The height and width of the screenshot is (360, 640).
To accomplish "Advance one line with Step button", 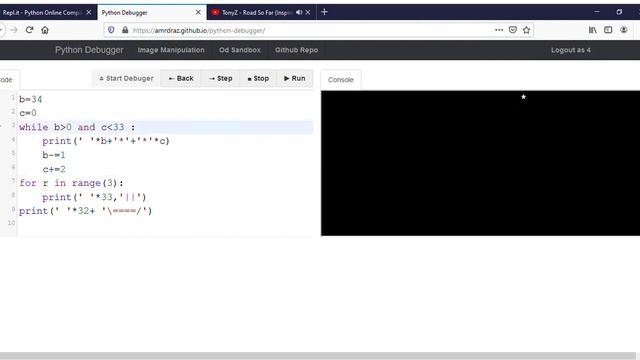I will [220, 78].
